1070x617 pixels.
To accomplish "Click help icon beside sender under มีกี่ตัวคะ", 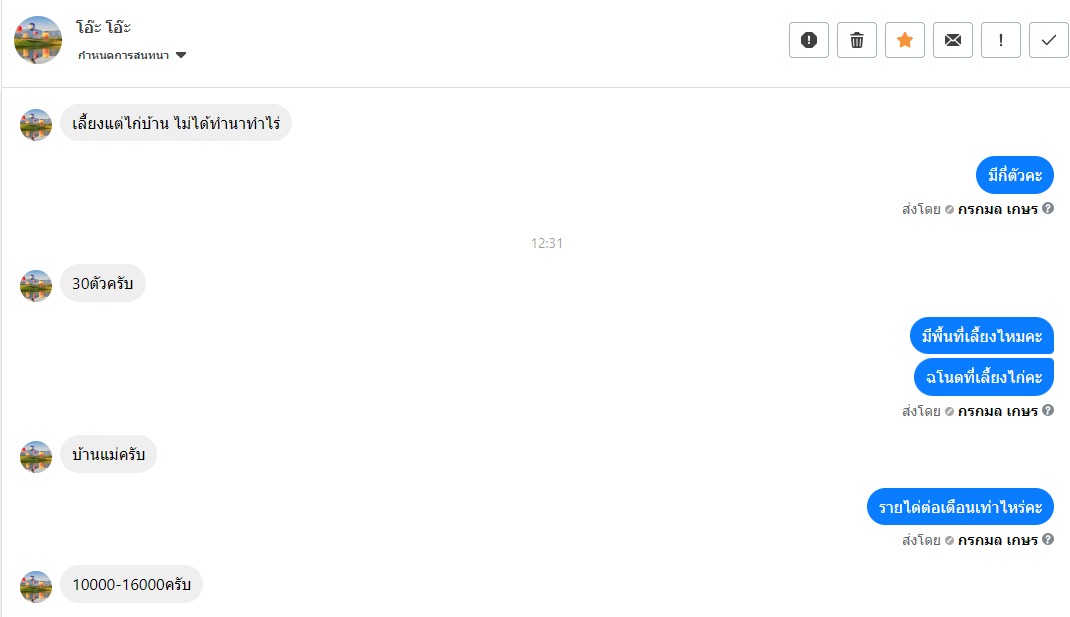I will pyautogui.click(x=1048, y=208).
